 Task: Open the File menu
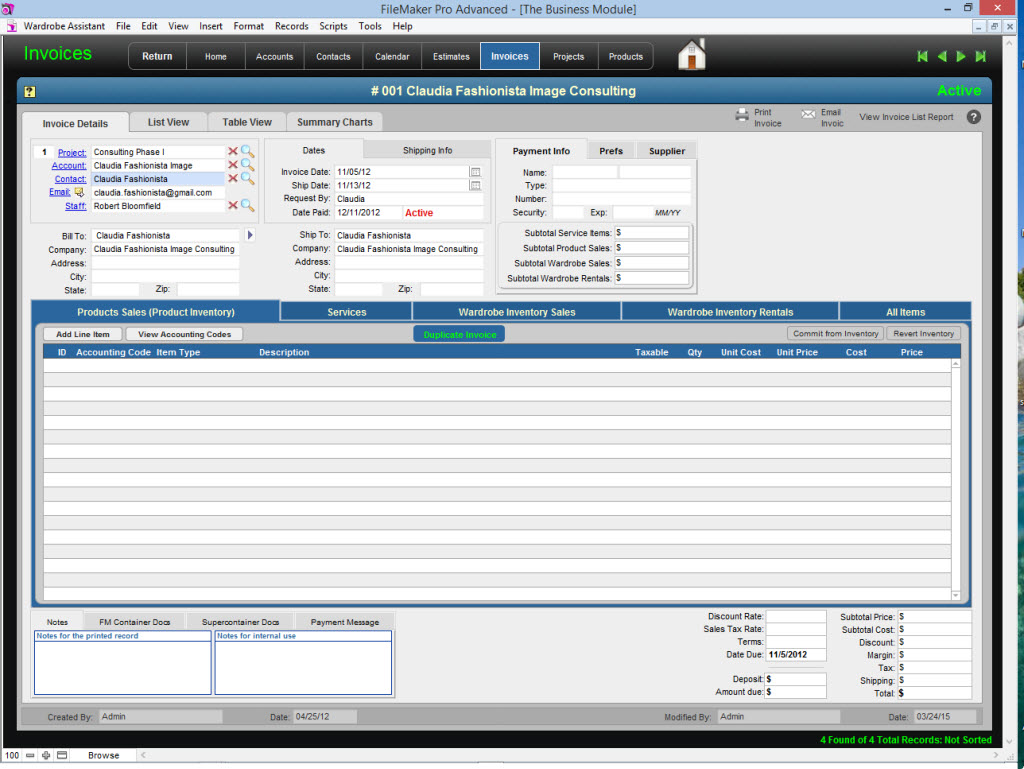[123, 26]
